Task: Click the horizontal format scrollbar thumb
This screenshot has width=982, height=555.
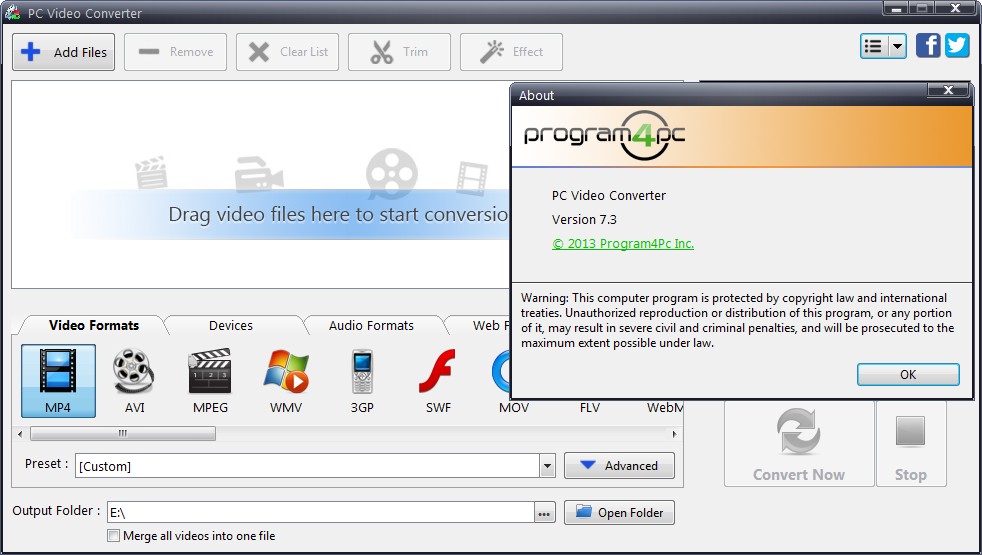Action: [x=123, y=434]
